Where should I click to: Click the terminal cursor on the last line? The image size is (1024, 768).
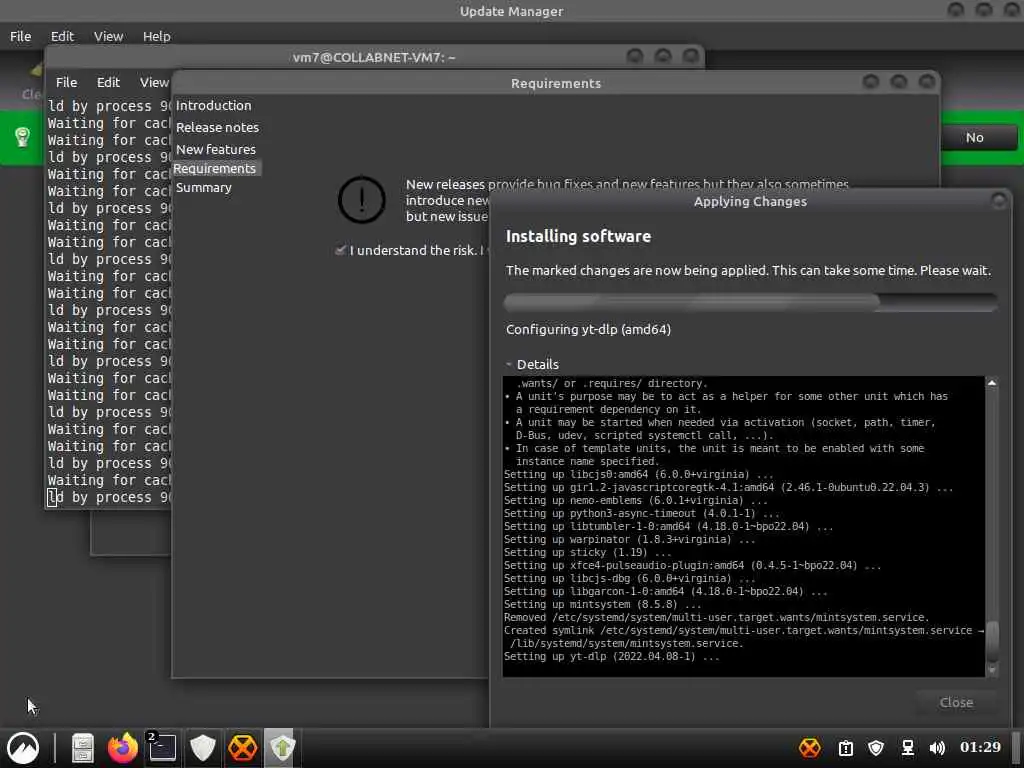[52, 498]
